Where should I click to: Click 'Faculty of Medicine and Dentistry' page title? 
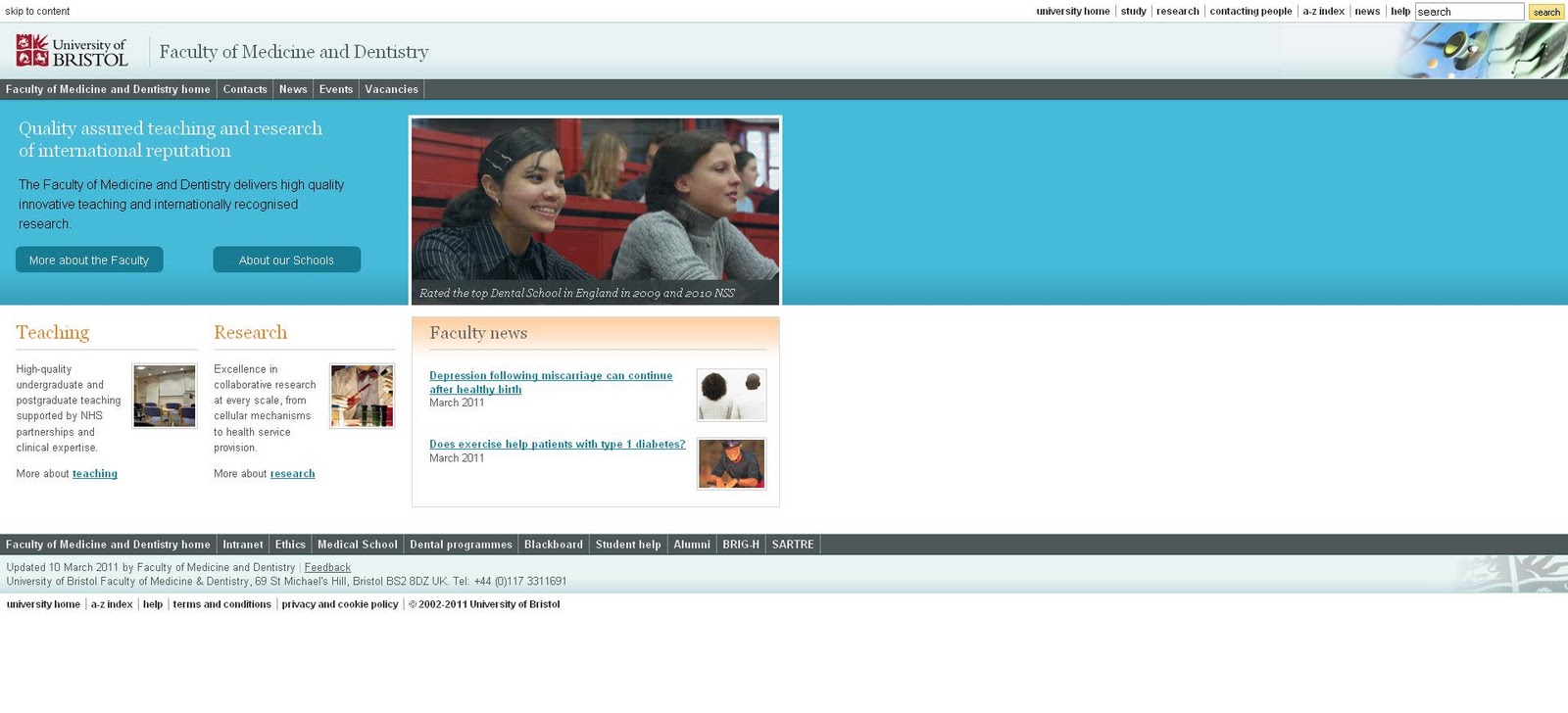(294, 52)
